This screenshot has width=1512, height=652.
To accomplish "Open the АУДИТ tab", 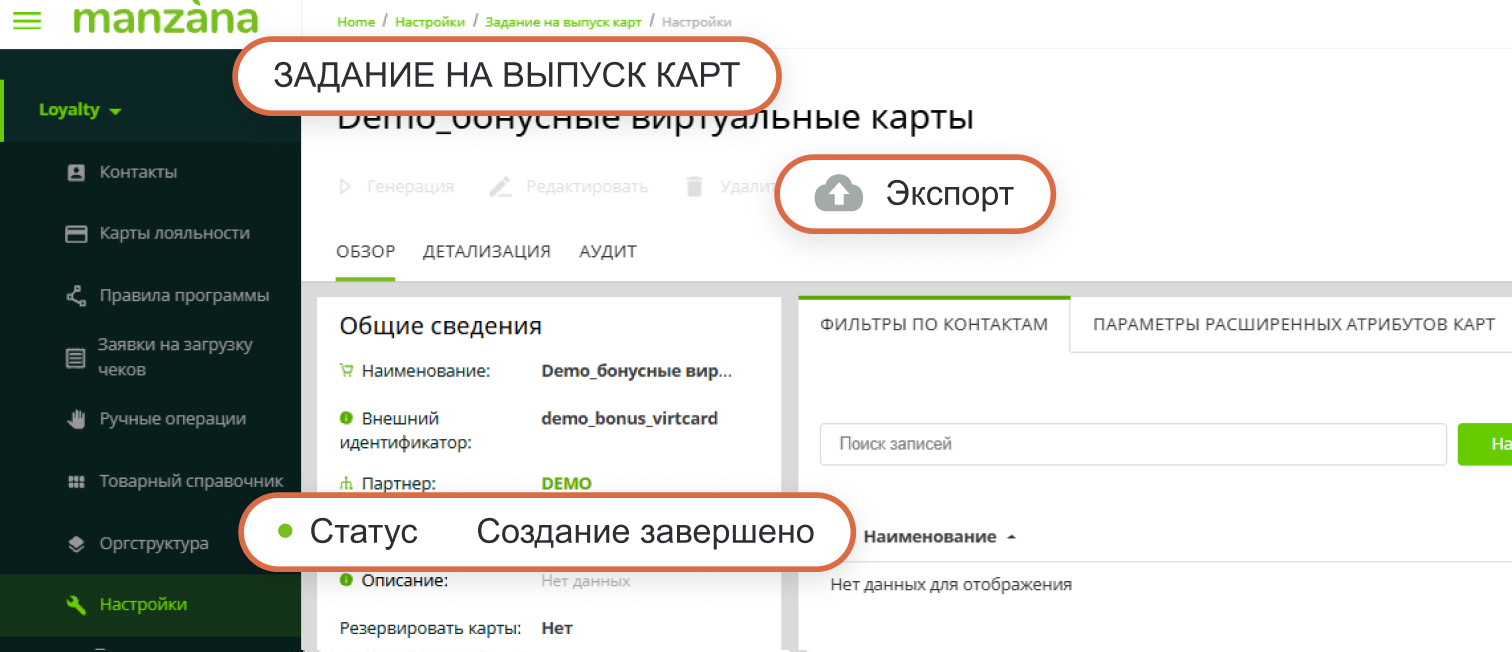I will [608, 252].
